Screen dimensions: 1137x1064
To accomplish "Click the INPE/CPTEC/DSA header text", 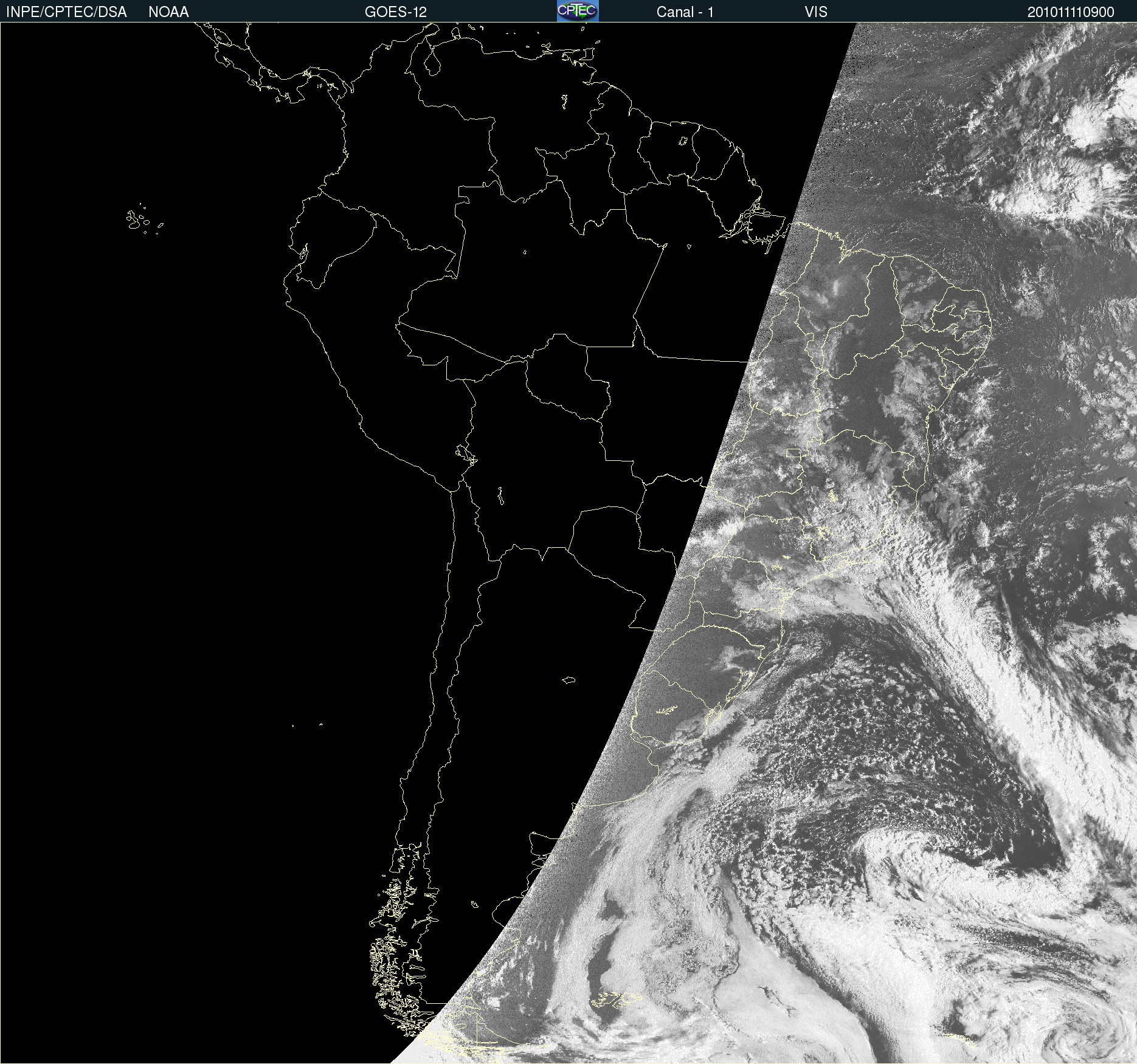I will [66, 12].
